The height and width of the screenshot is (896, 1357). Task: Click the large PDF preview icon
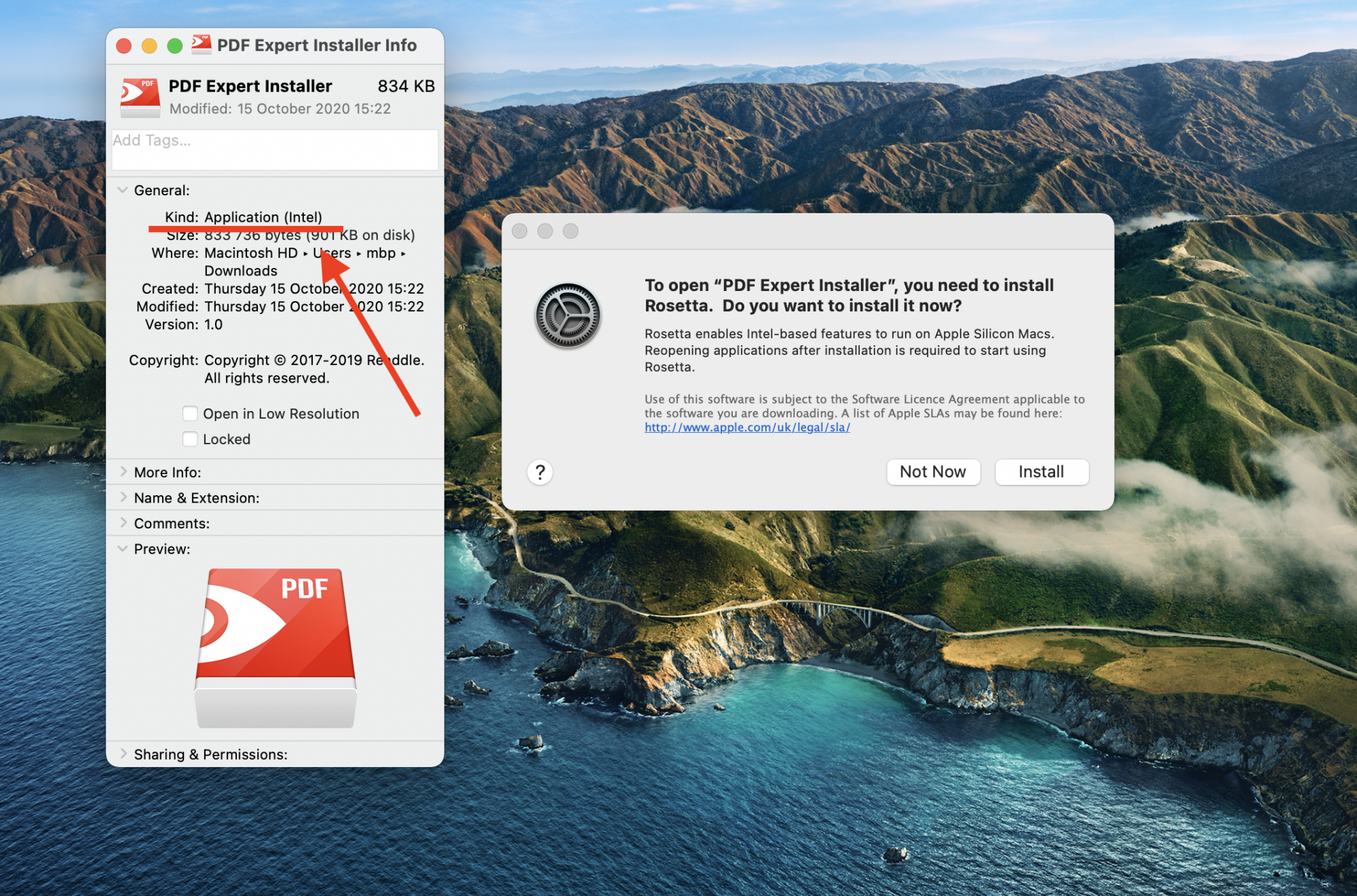tap(275, 646)
